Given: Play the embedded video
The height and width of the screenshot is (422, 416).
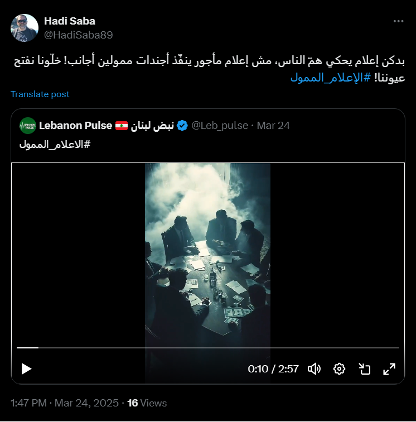Looking at the screenshot, I should coord(26,369).
